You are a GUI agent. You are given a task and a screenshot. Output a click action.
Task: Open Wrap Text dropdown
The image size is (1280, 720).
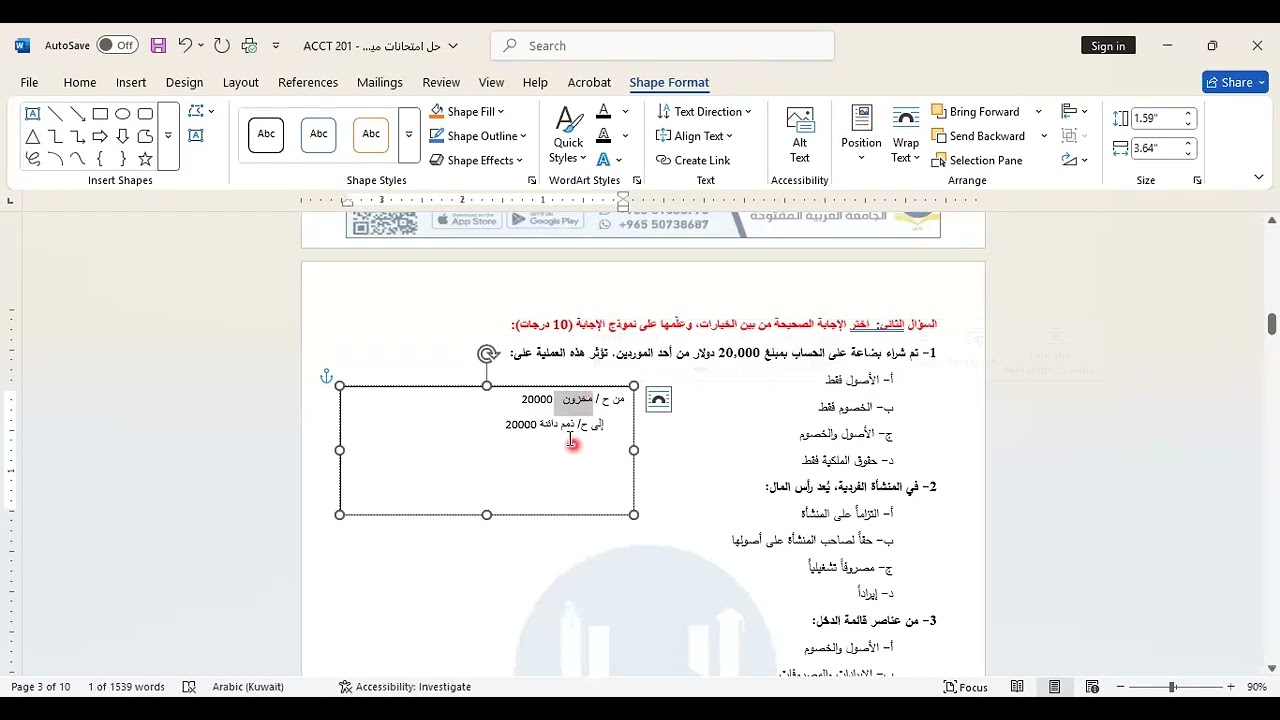[x=906, y=136]
